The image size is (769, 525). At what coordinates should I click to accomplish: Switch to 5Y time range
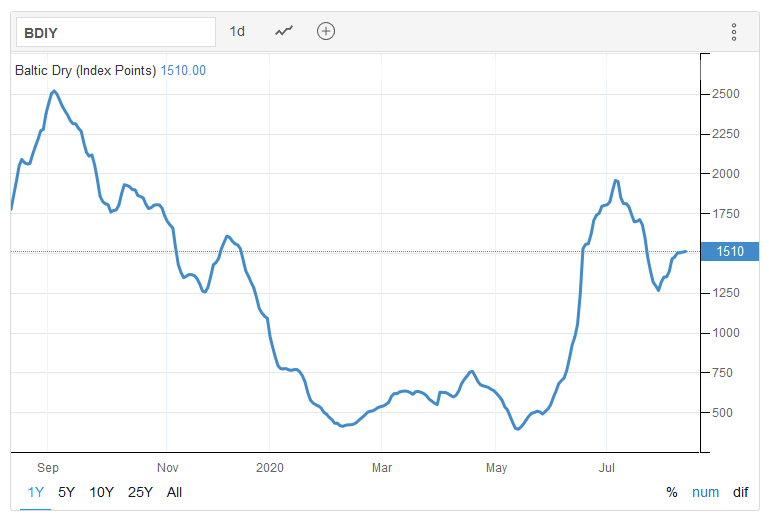pyautogui.click(x=66, y=492)
